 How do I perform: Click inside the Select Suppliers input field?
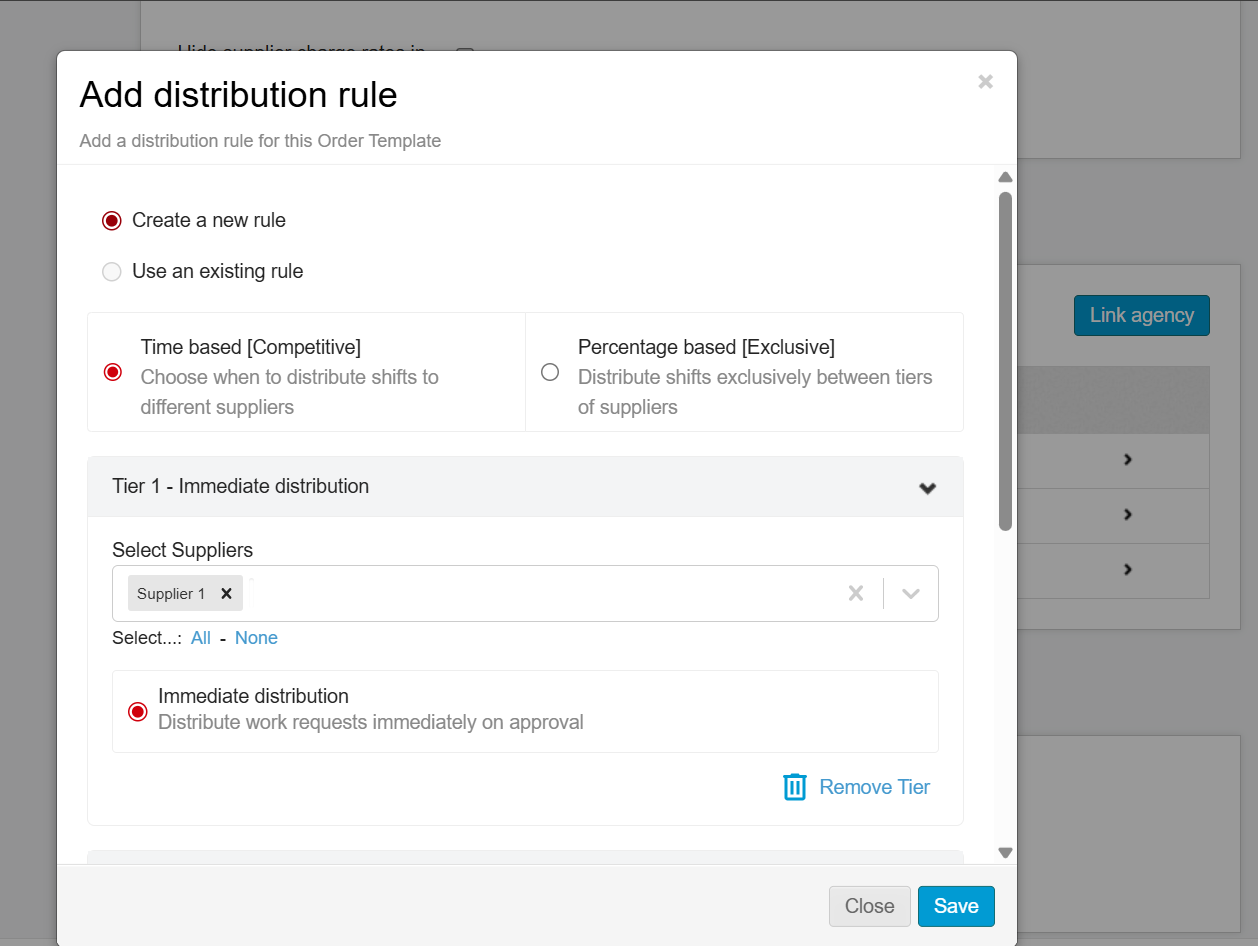pos(540,593)
